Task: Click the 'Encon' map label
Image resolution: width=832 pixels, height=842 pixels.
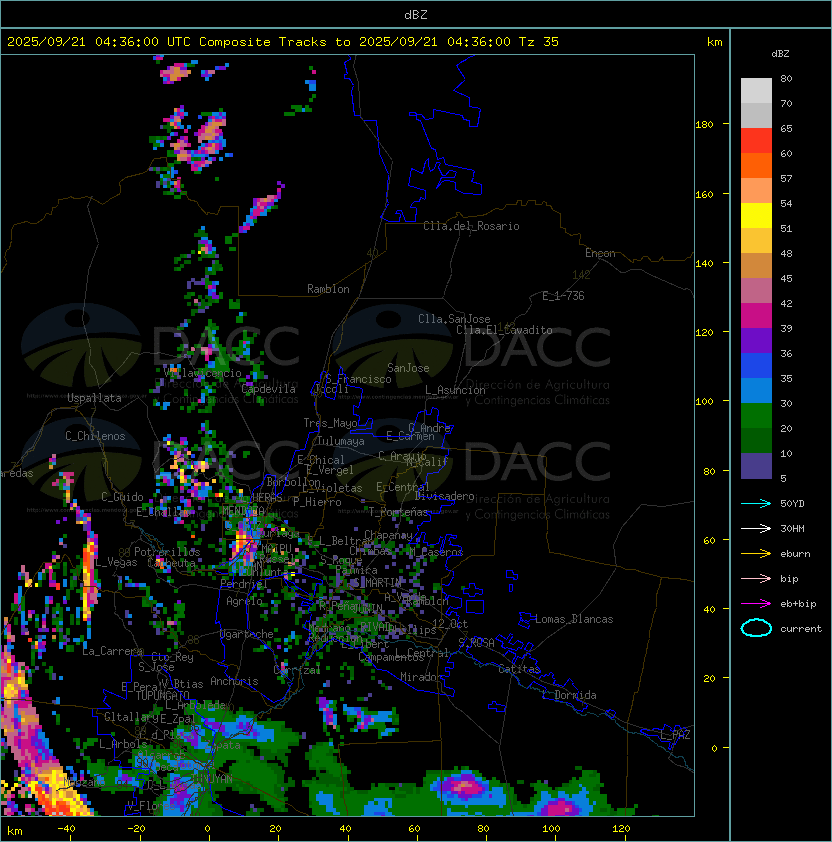Action: pos(600,253)
